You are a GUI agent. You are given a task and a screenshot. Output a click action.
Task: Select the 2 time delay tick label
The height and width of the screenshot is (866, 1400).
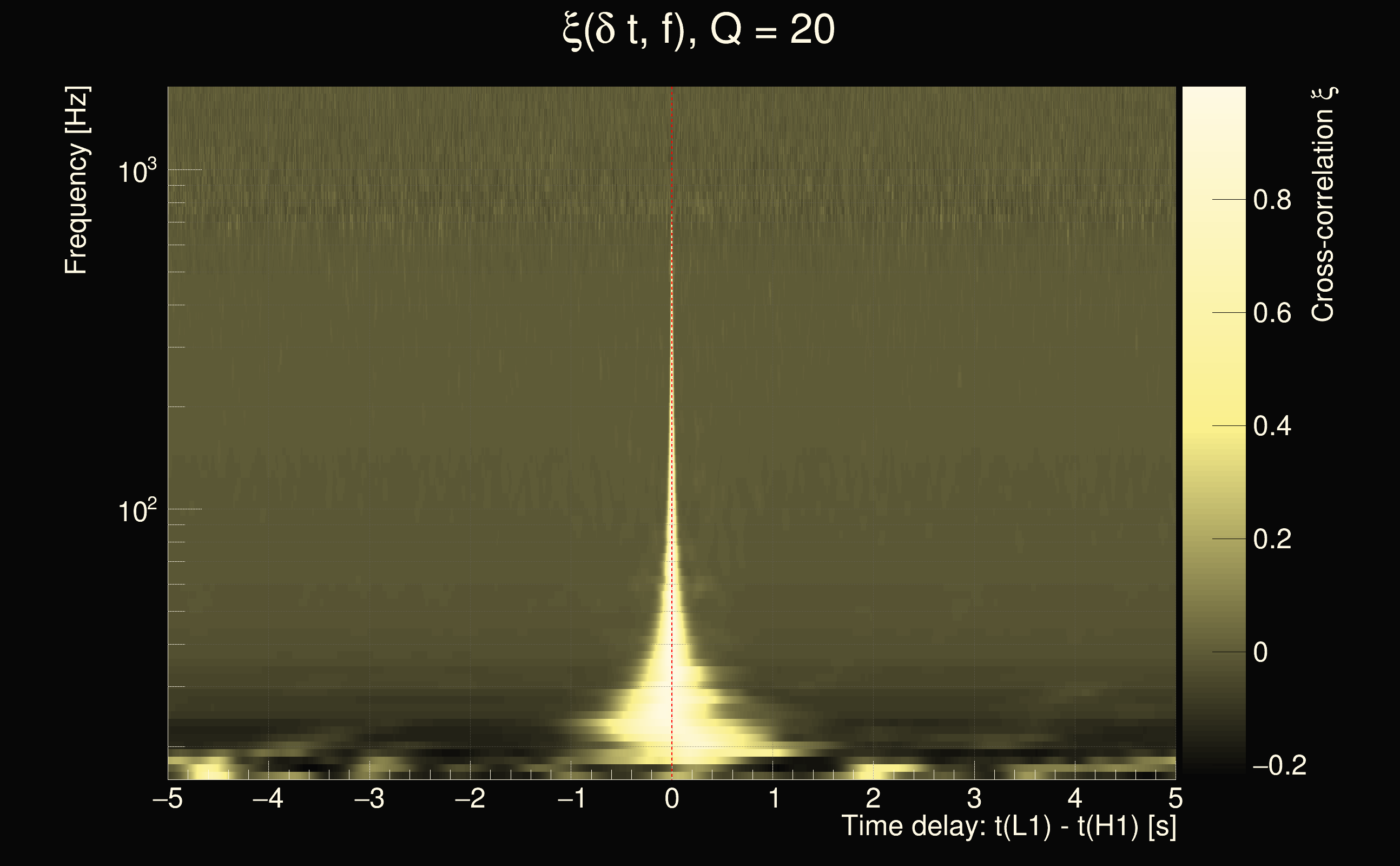873,798
